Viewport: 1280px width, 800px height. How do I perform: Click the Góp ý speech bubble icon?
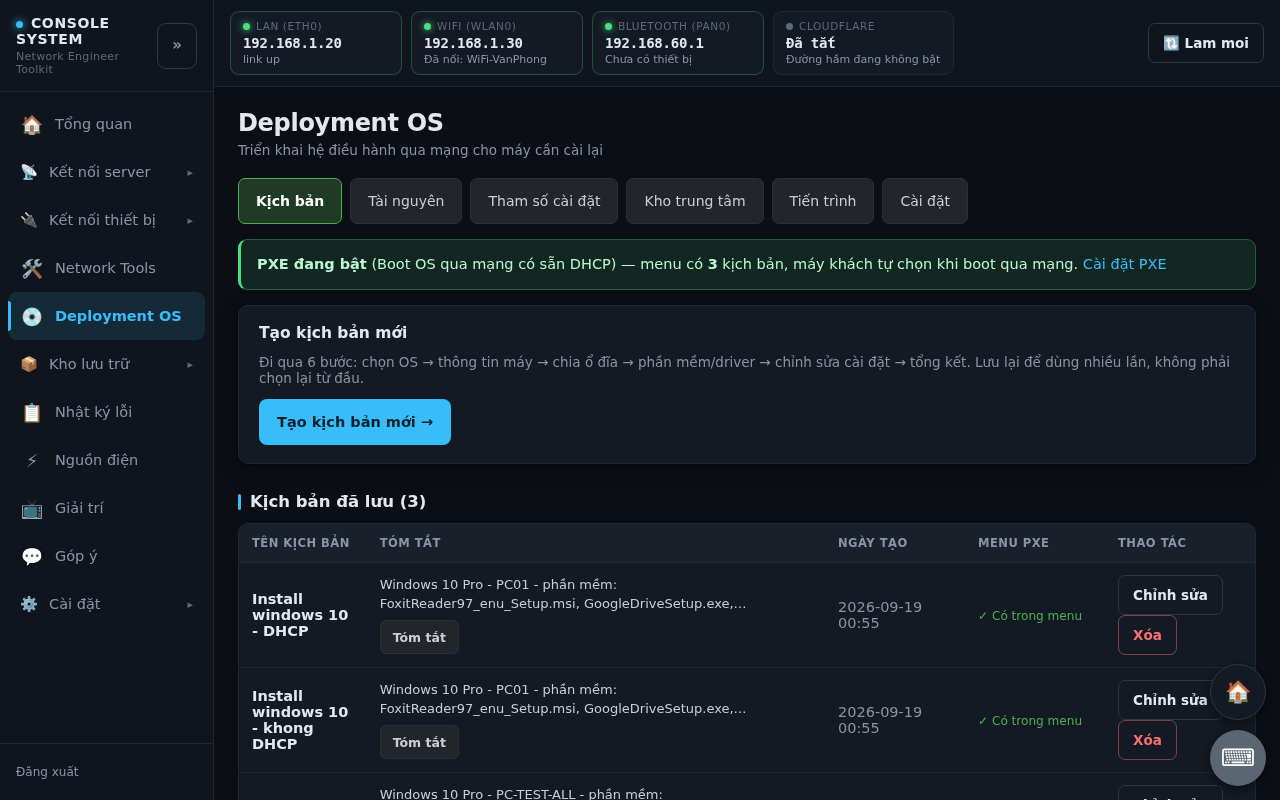pos(32,557)
